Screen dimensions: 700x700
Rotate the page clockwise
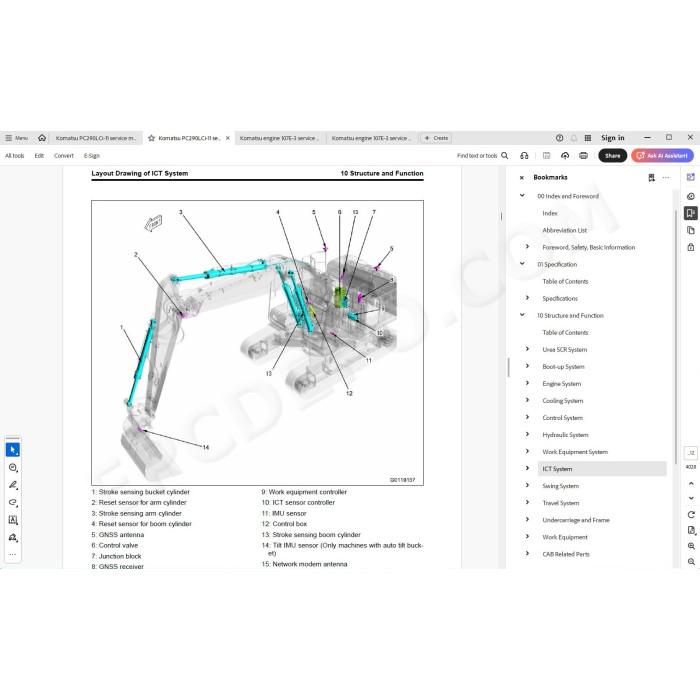pyautogui.click(x=691, y=515)
